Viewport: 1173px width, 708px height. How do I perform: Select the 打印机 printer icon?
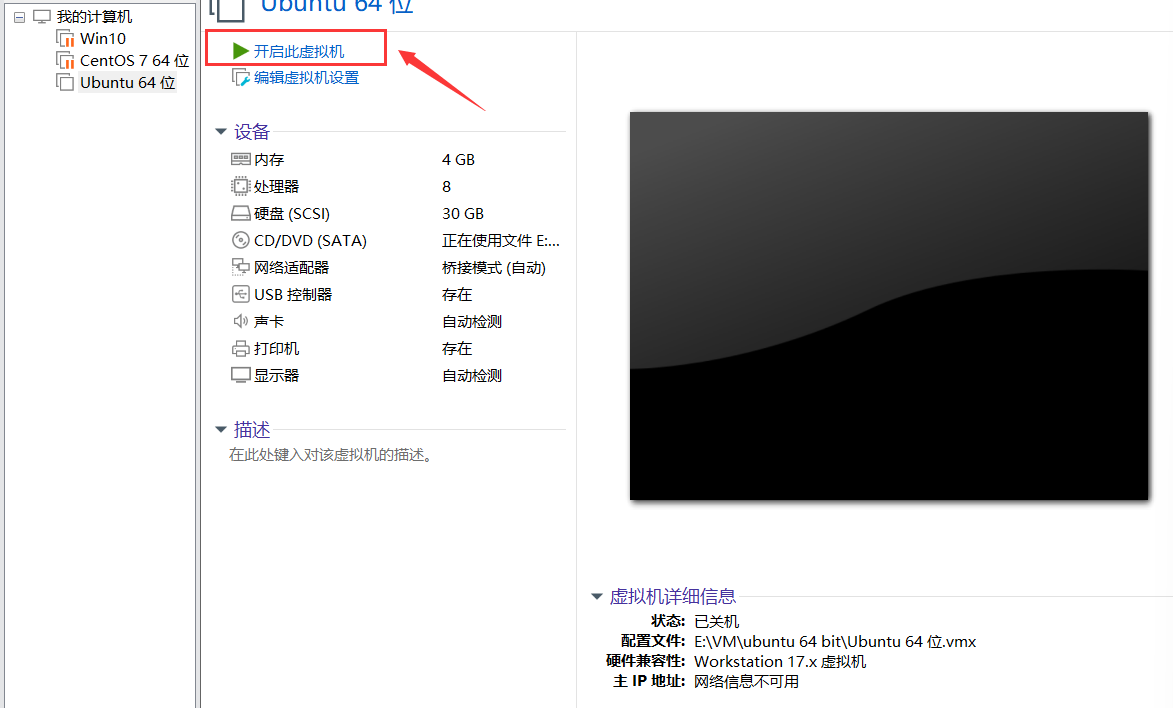(240, 348)
